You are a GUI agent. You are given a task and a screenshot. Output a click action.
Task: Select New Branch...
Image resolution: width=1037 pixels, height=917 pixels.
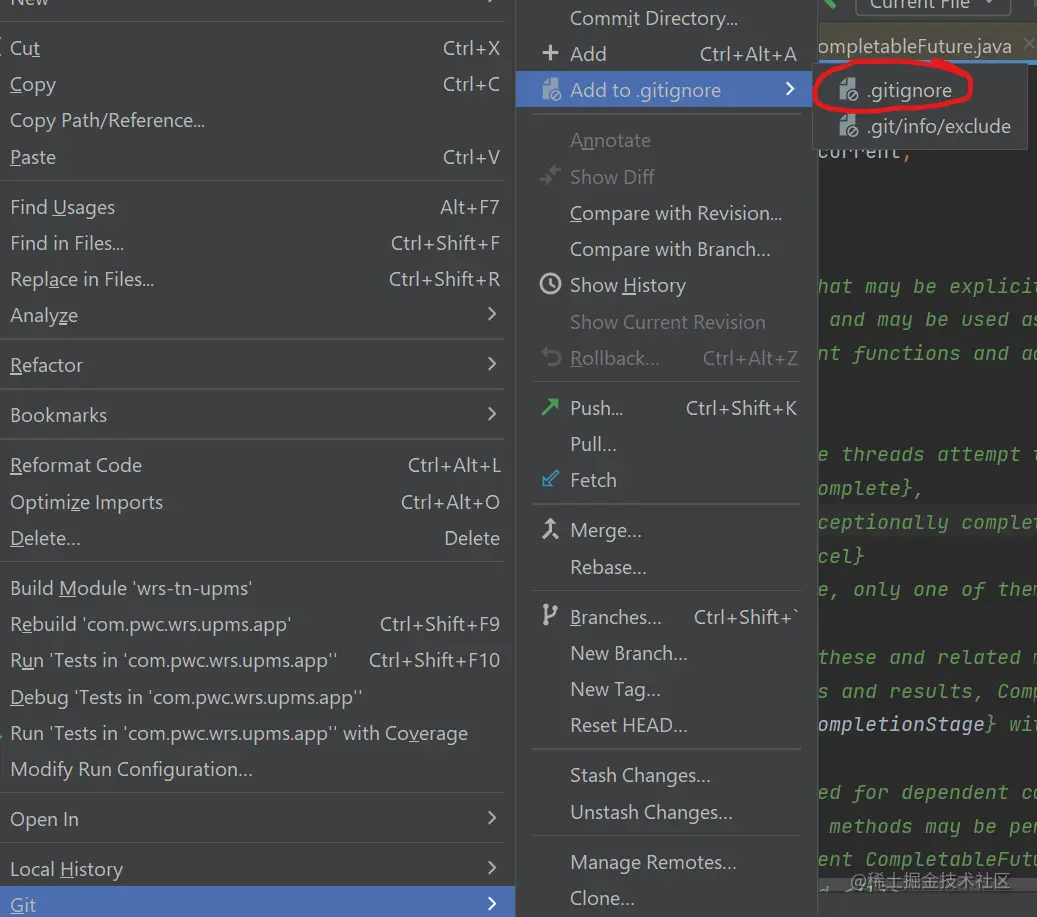click(x=667, y=653)
